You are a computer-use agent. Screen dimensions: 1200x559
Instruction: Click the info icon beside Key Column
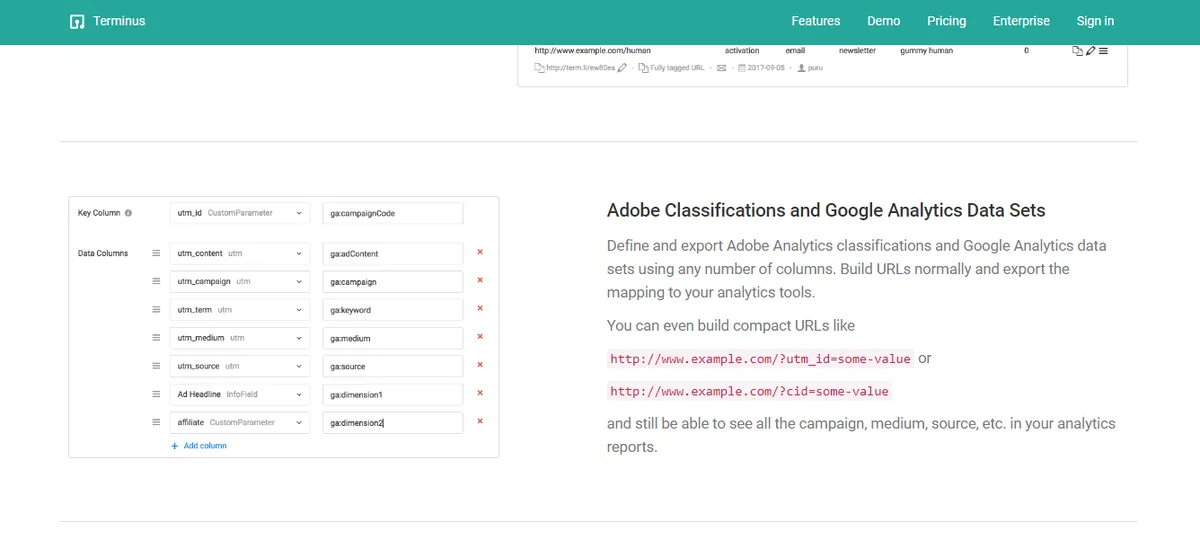pyautogui.click(x=129, y=213)
